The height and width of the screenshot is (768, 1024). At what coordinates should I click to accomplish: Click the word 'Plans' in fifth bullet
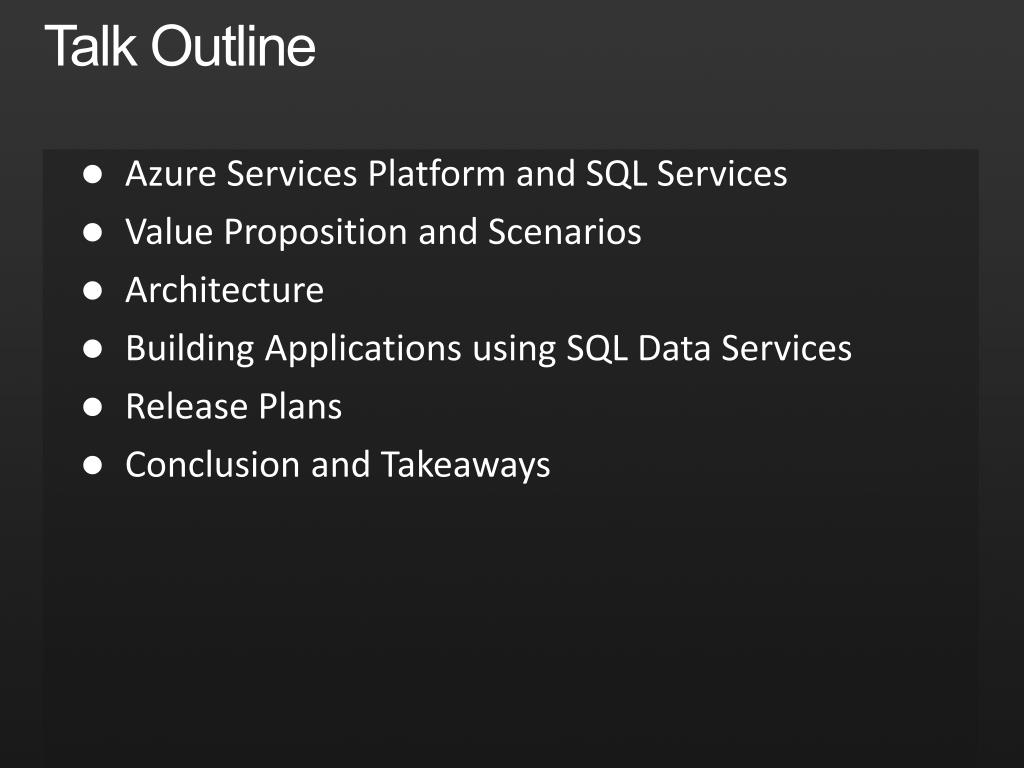click(300, 406)
